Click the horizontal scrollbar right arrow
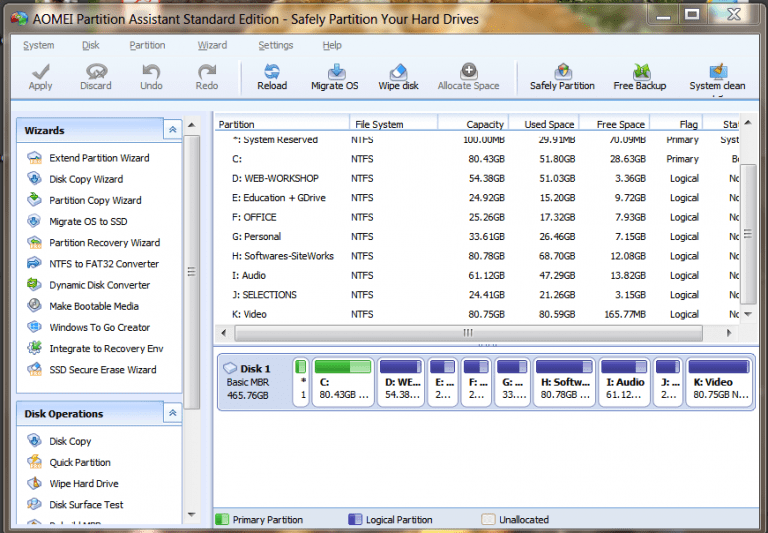Image resolution: width=768 pixels, height=533 pixels. pyautogui.click(x=729, y=333)
